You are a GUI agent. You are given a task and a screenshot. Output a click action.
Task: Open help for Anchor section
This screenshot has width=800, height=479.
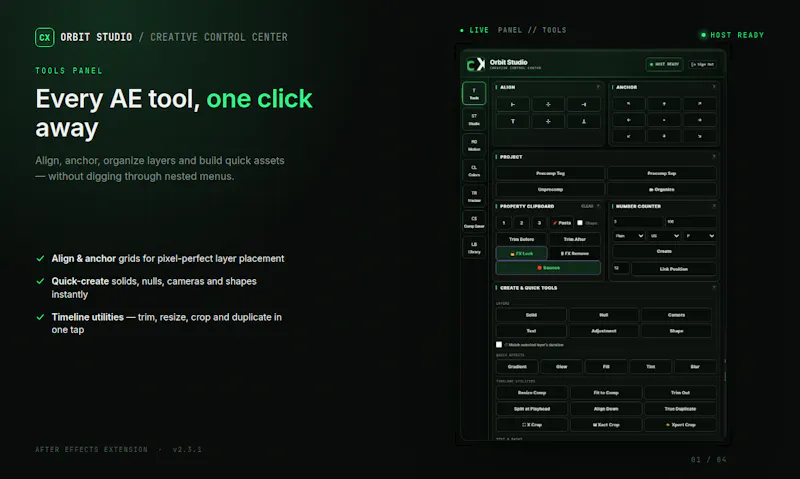click(x=714, y=87)
